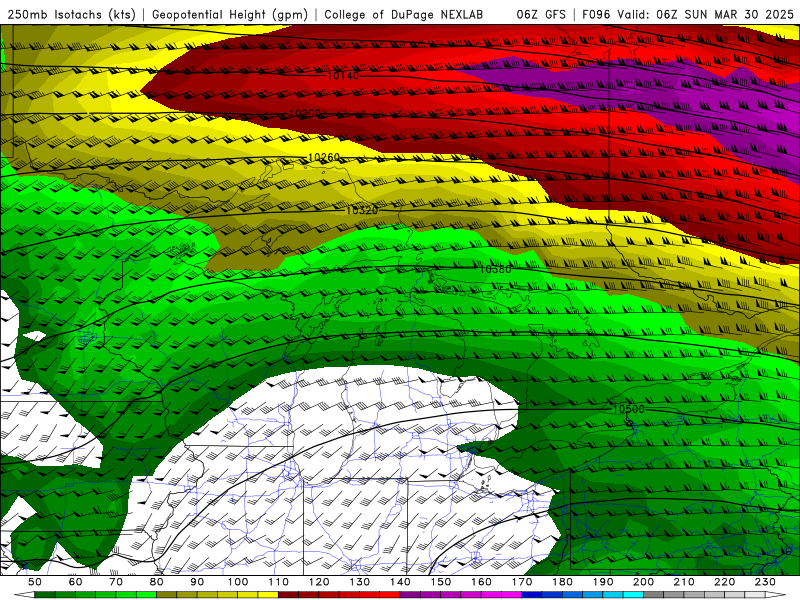This screenshot has height=600, width=800.
Task: Click the 'Geopotential Height (gpm)' title text
Action: pyautogui.click(x=230, y=15)
